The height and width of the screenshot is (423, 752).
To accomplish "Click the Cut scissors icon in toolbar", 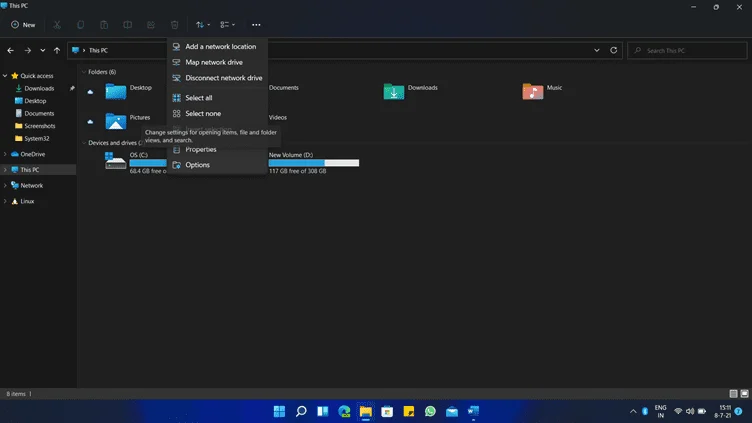I will tap(57, 25).
